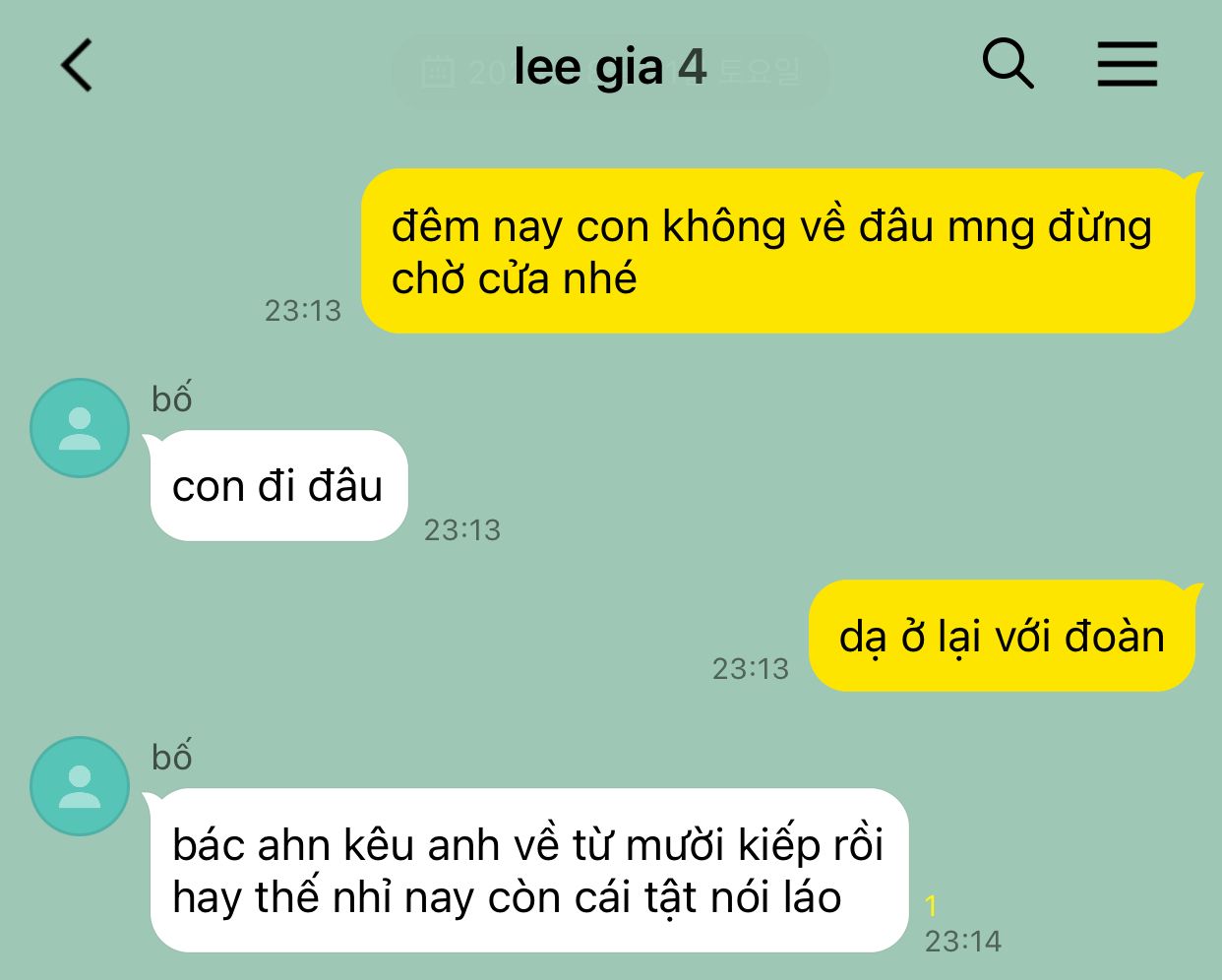Viewport: 1222px width, 980px height.
Task: Select the 'bác ahn kêu anh về' bubble
Action: (527, 870)
